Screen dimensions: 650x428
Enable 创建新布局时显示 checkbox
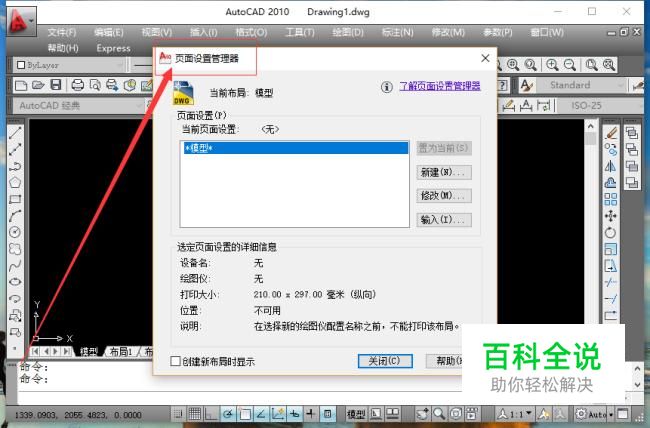[x=175, y=361]
